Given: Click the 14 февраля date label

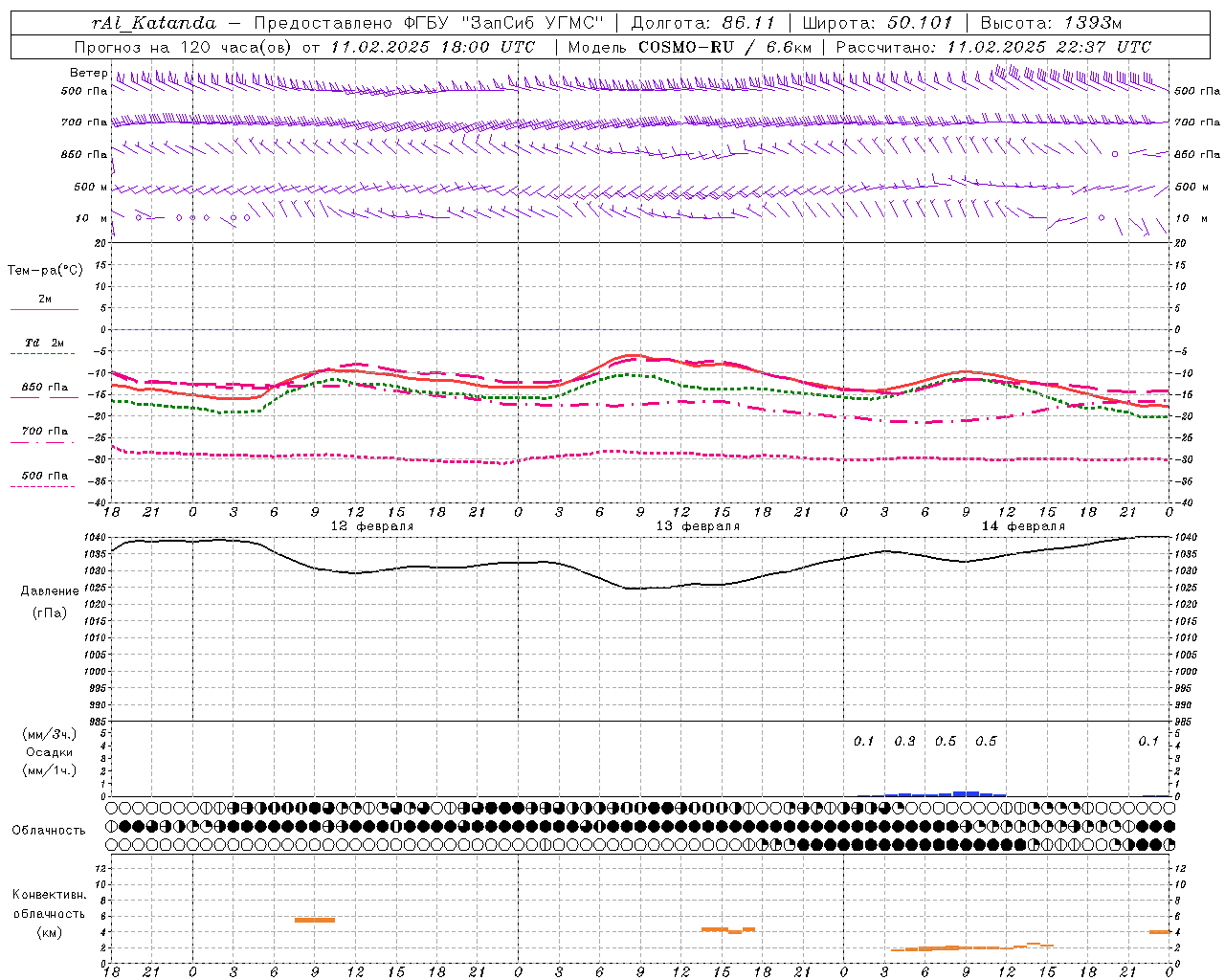Looking at the screenshot, I should [x=1023, y=526].
